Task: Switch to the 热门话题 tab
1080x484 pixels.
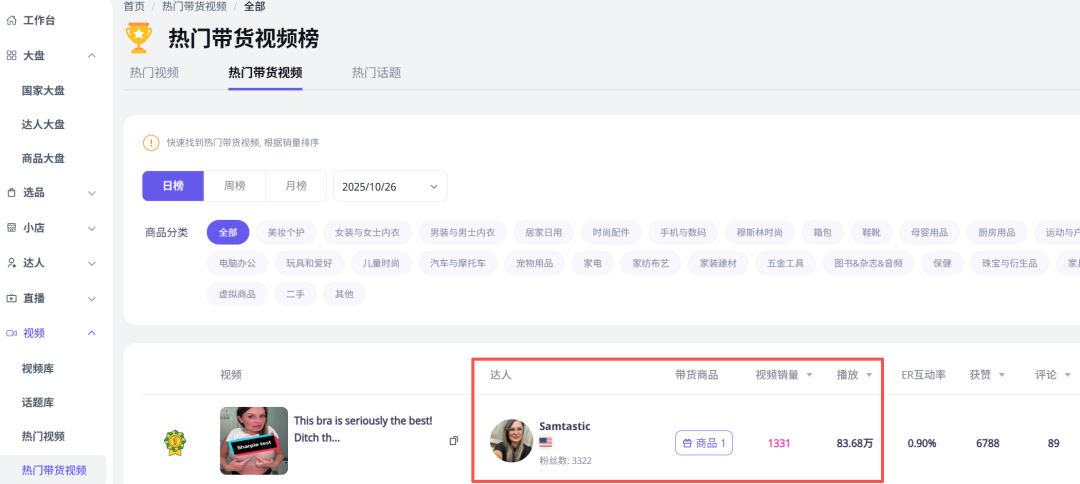Action: 376,73
